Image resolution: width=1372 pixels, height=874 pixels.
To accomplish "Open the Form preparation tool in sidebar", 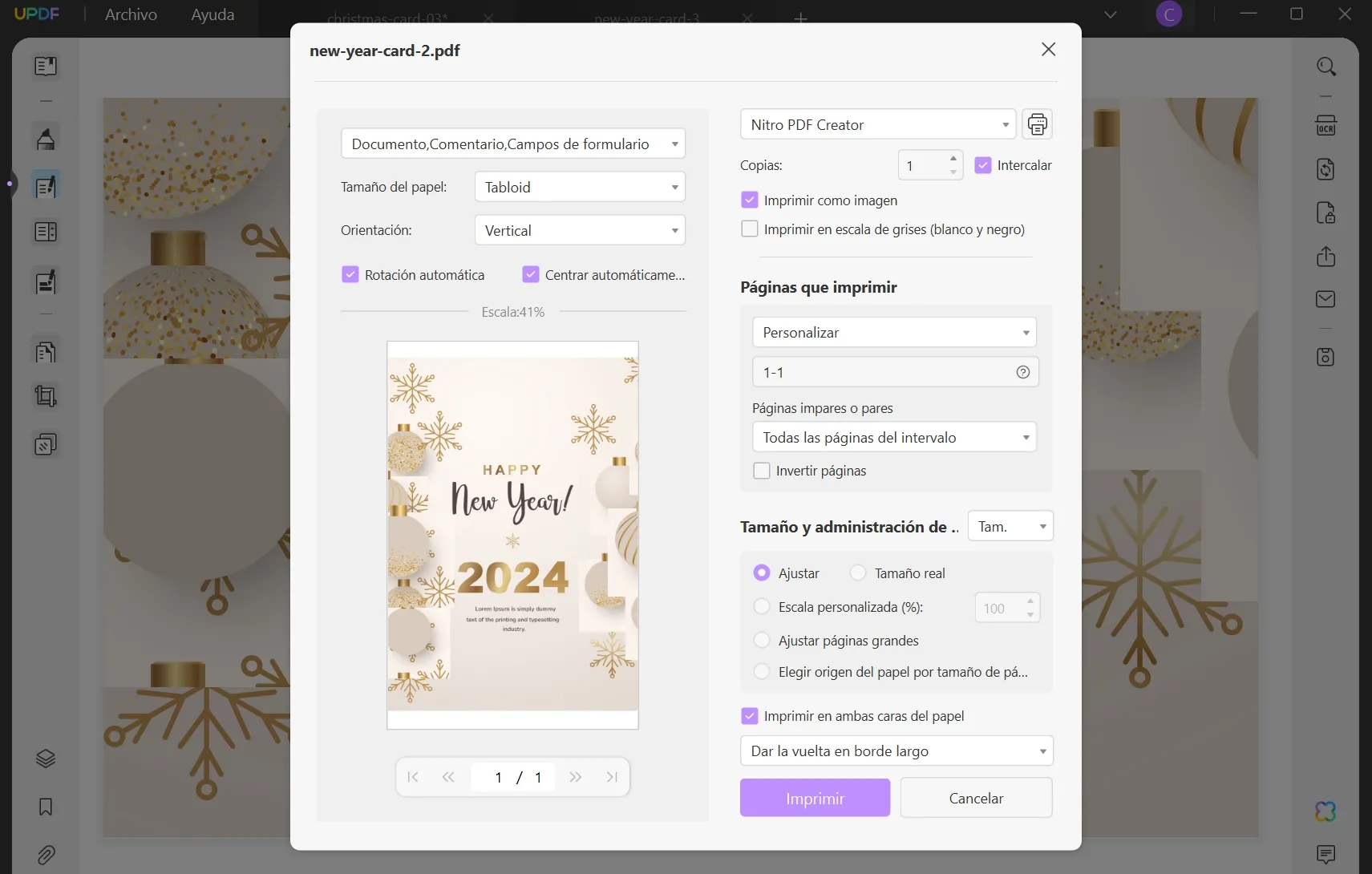I will (x=46, y=281).
